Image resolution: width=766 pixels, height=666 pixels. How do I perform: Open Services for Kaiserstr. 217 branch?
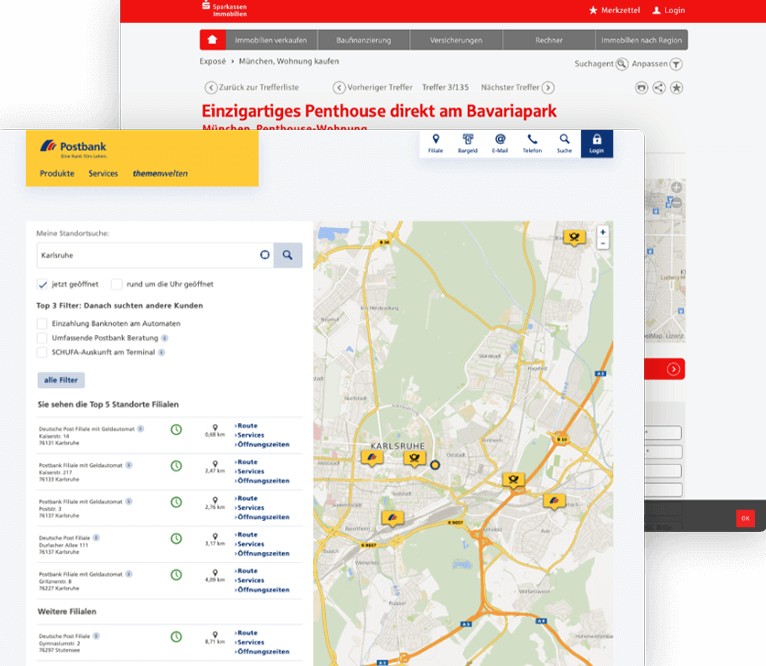click(250, 472)
